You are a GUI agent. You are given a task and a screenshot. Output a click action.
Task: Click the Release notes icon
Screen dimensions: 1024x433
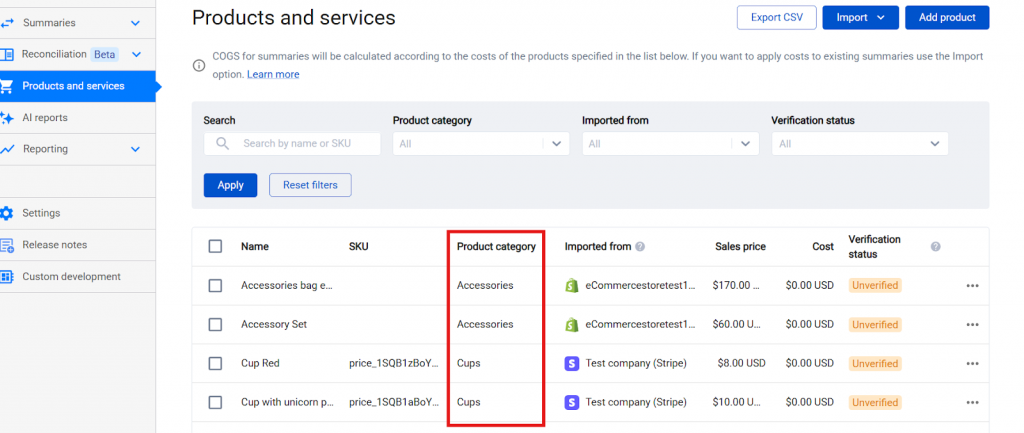pos(7,245)
